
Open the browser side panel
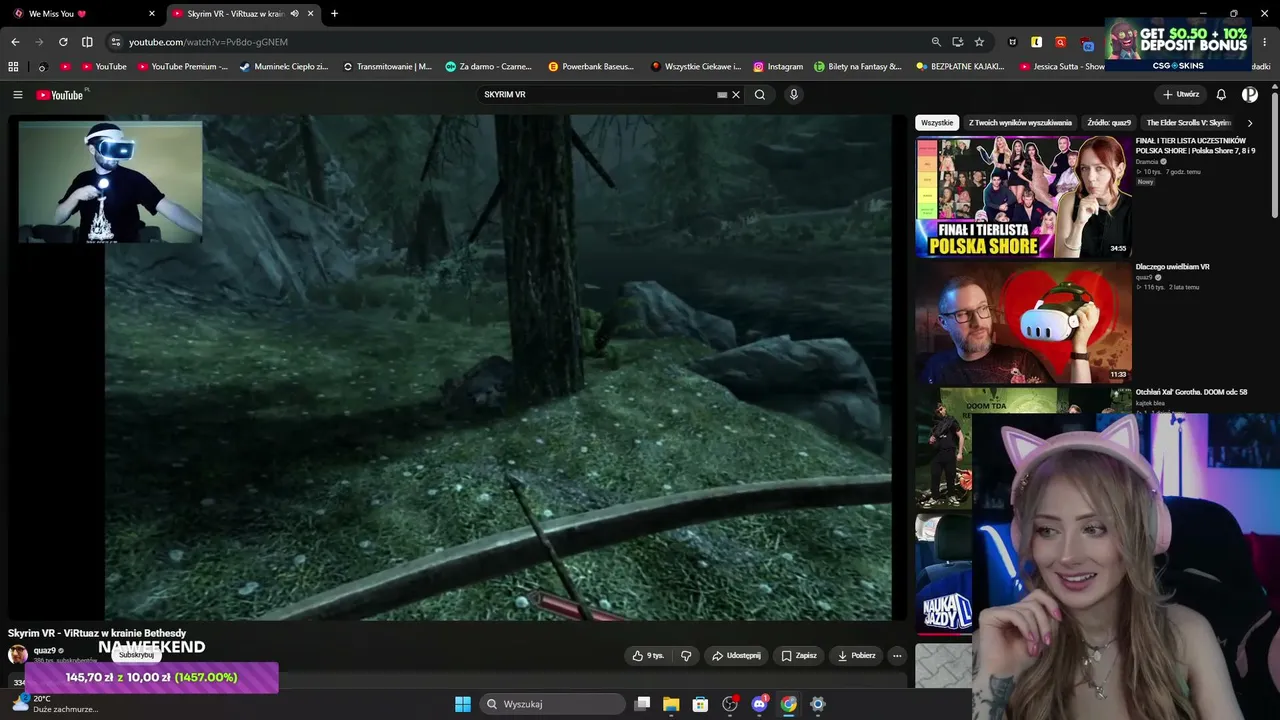(87, 42)
